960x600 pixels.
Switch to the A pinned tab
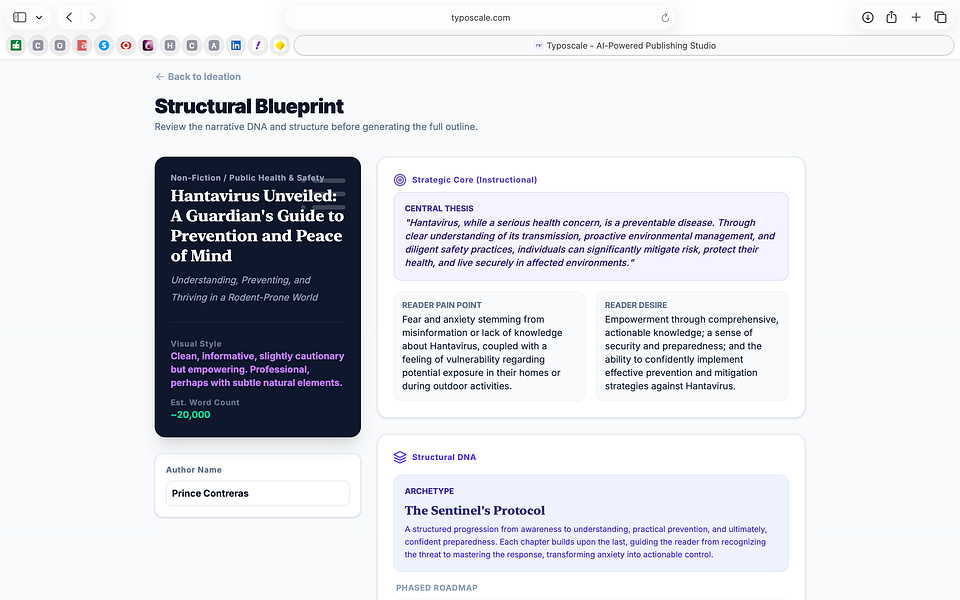pos(214,45)
